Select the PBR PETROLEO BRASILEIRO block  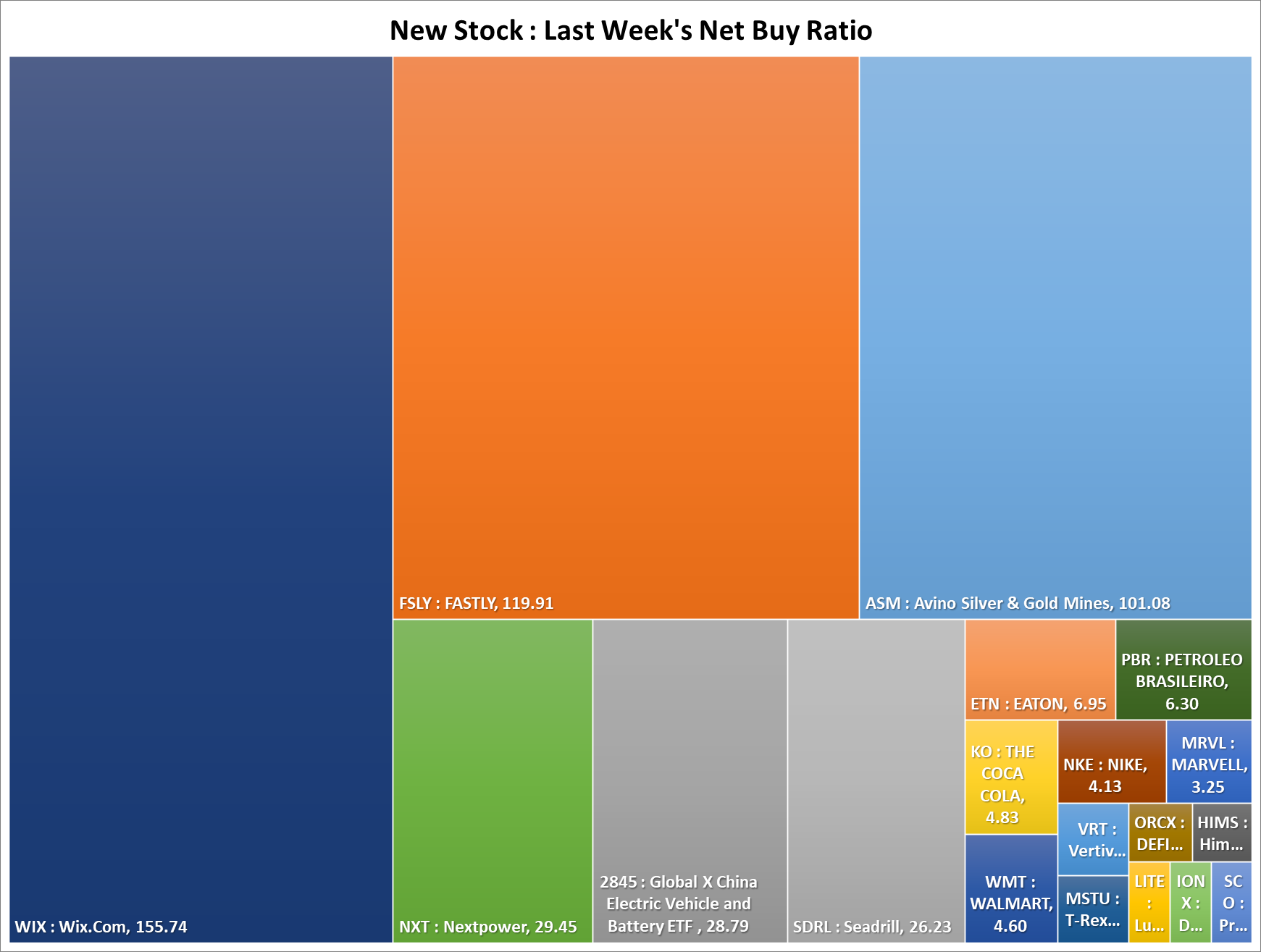pyautogui.click(x=1184, y=670)
